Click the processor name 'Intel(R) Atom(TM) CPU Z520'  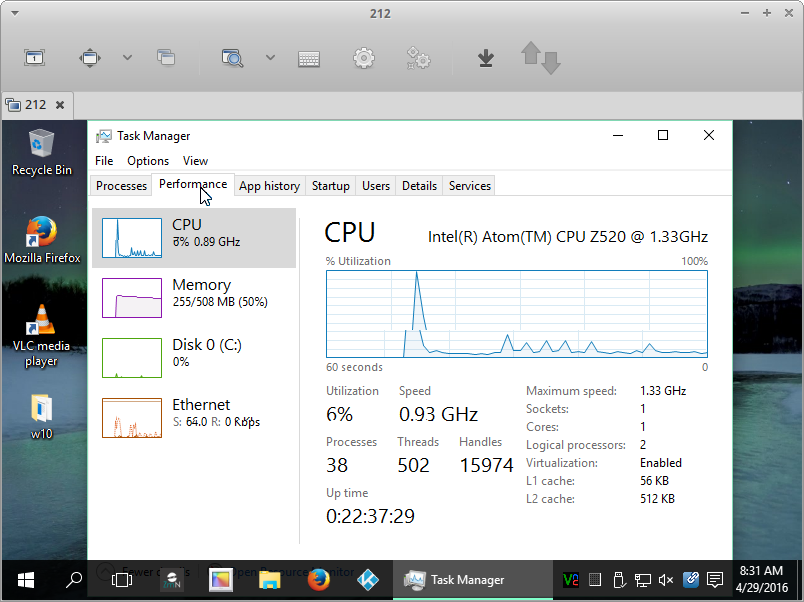568,236
